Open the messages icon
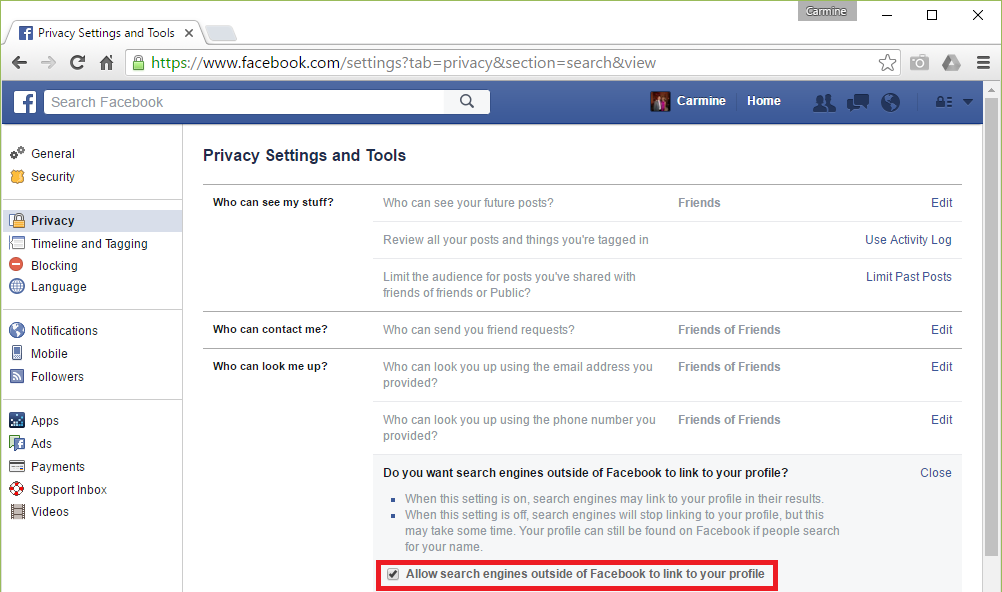Screen dimensions: 1002x592 point(858,102)
